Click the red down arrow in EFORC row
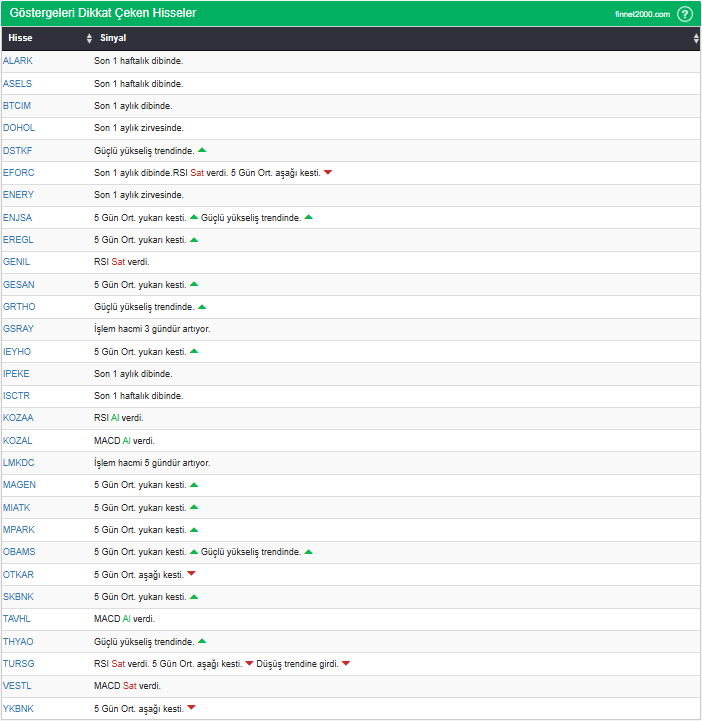The height and width of the screenshot is (721, 702). pos(328,172)
